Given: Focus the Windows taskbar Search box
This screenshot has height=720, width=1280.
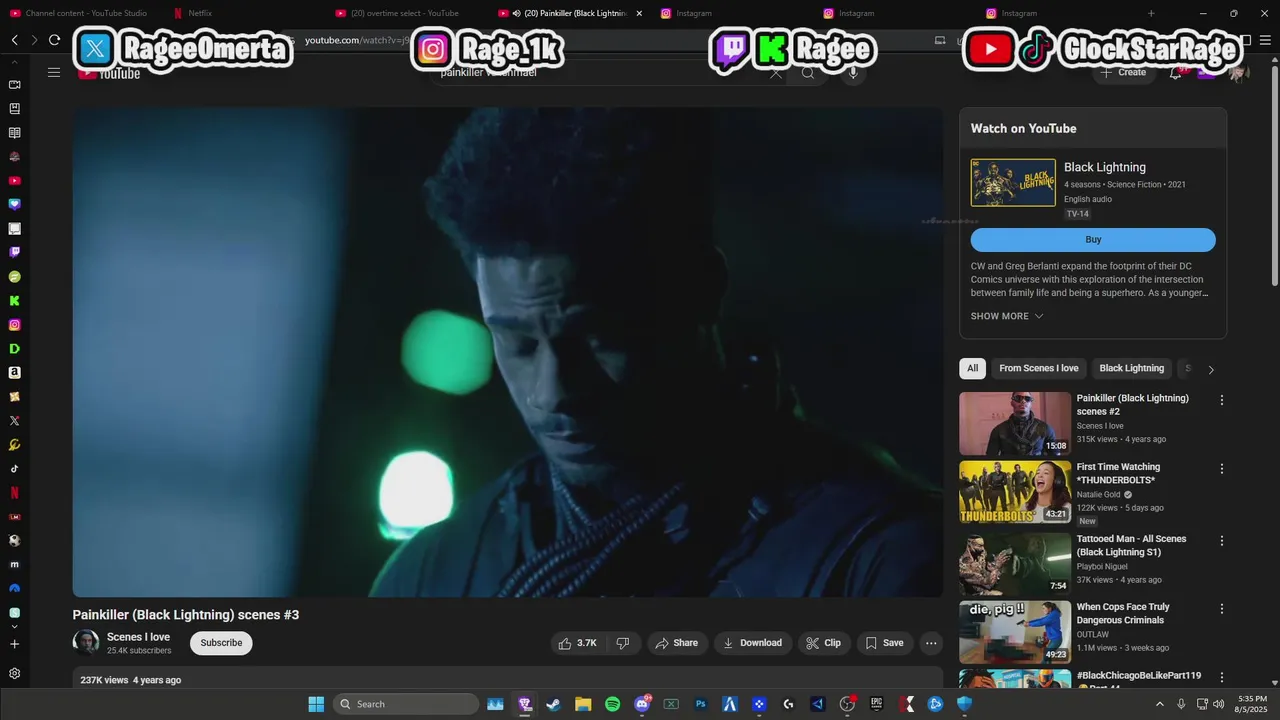Looking at the screenshot, I should pyautogui.click(x=406, y=704).
